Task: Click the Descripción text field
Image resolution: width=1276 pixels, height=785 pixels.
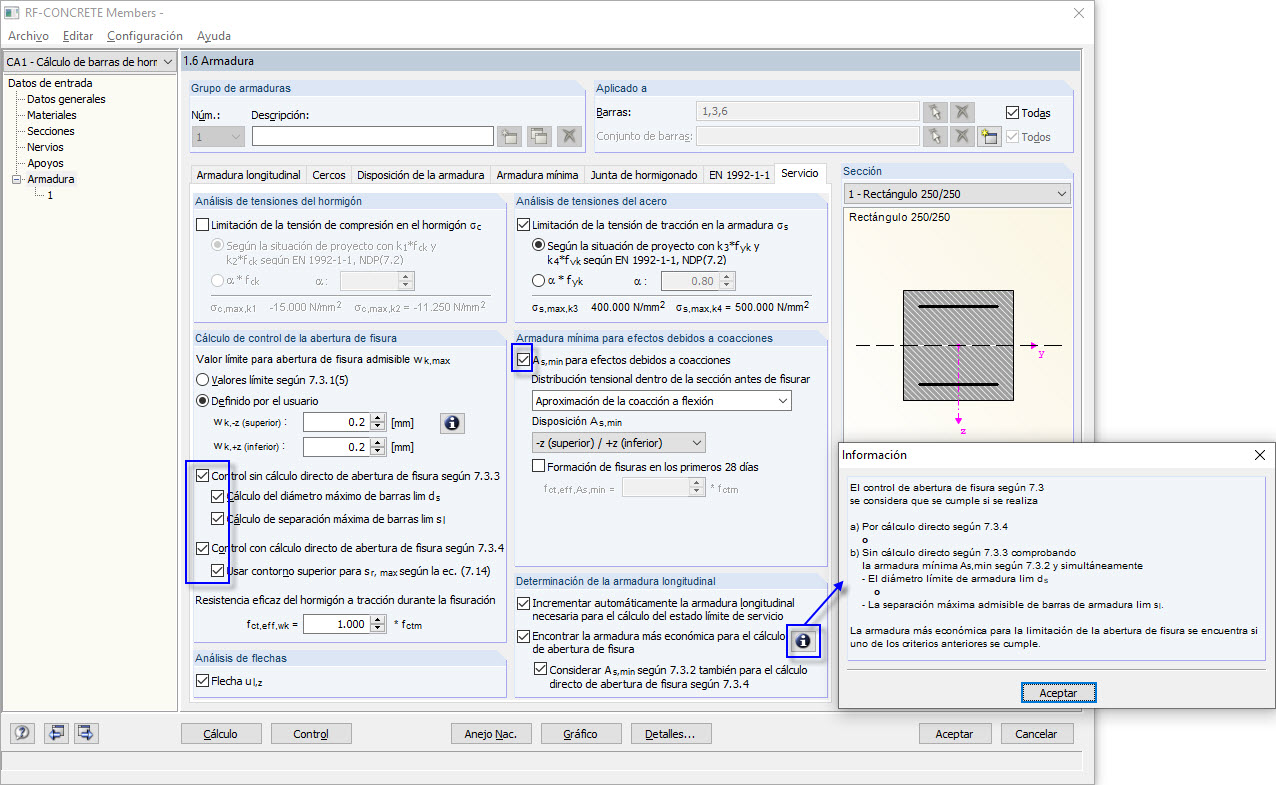Action: [x=373, y=137]
